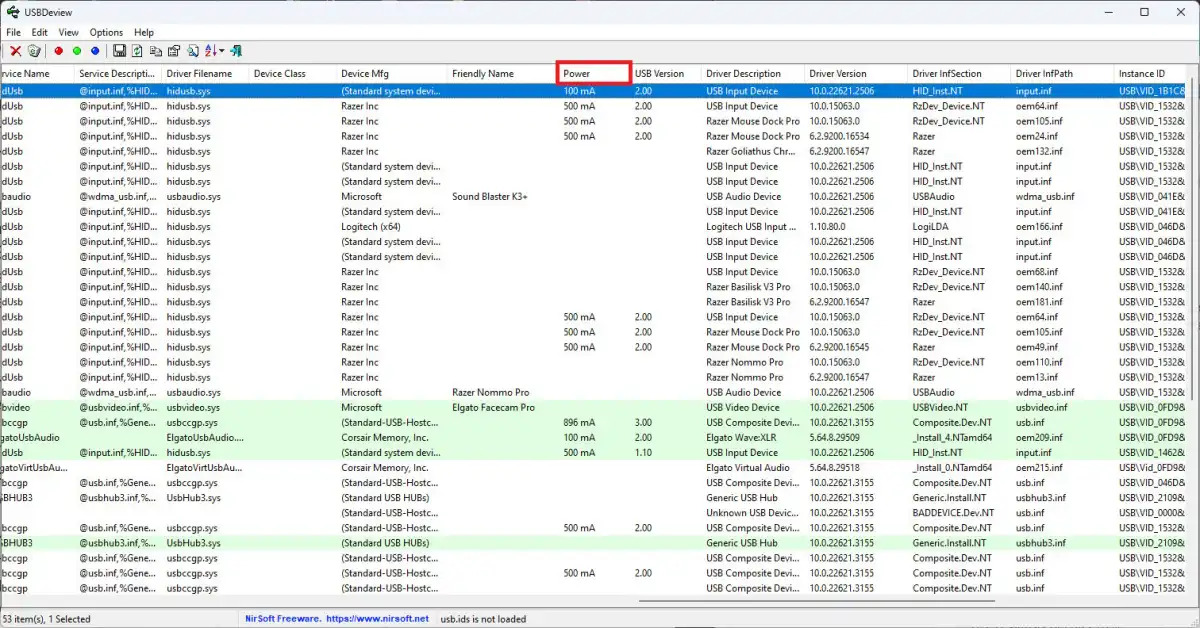Sort by the USB Version column header
The image size is (1200, 628).
click(x=660, y=73)
